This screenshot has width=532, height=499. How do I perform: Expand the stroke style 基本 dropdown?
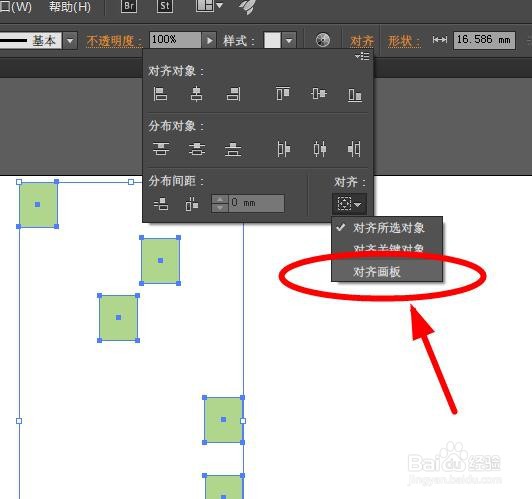(70, 41)
